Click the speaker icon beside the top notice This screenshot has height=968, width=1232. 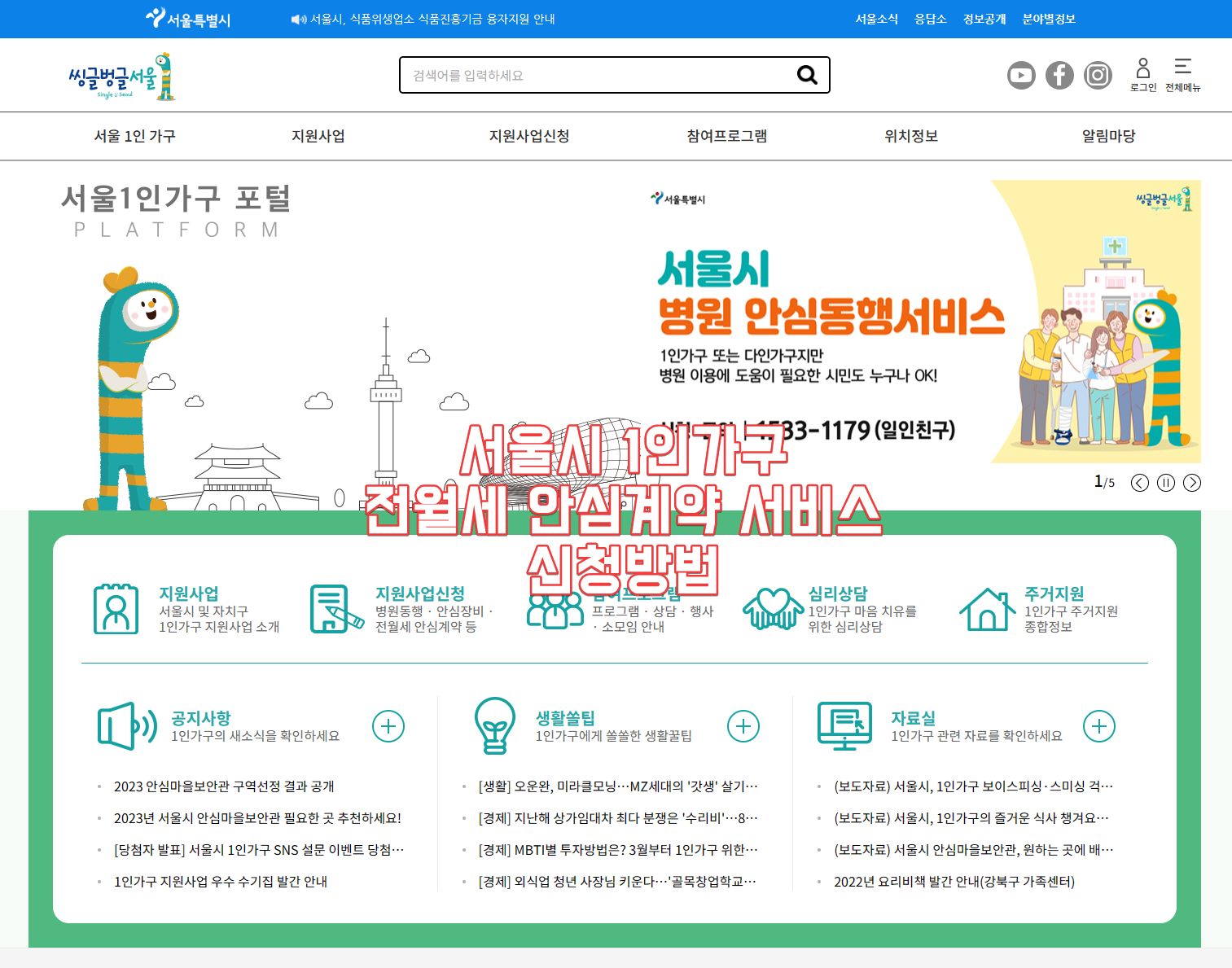click(299, 20)
